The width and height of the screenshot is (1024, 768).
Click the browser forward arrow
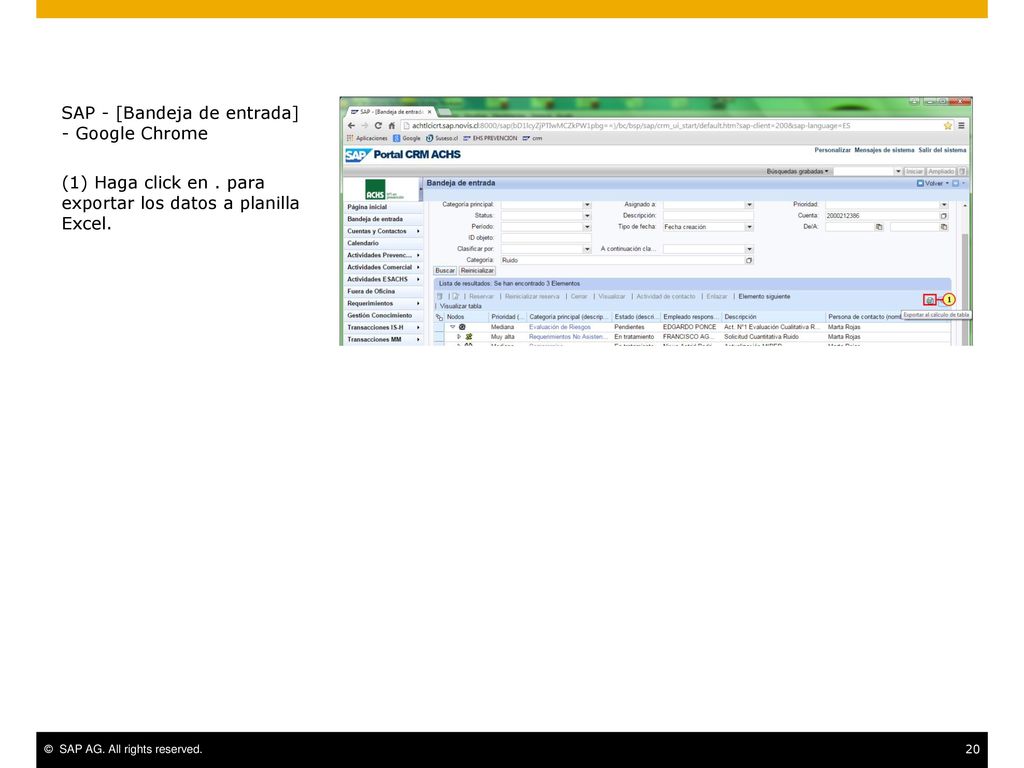[364, 125]
